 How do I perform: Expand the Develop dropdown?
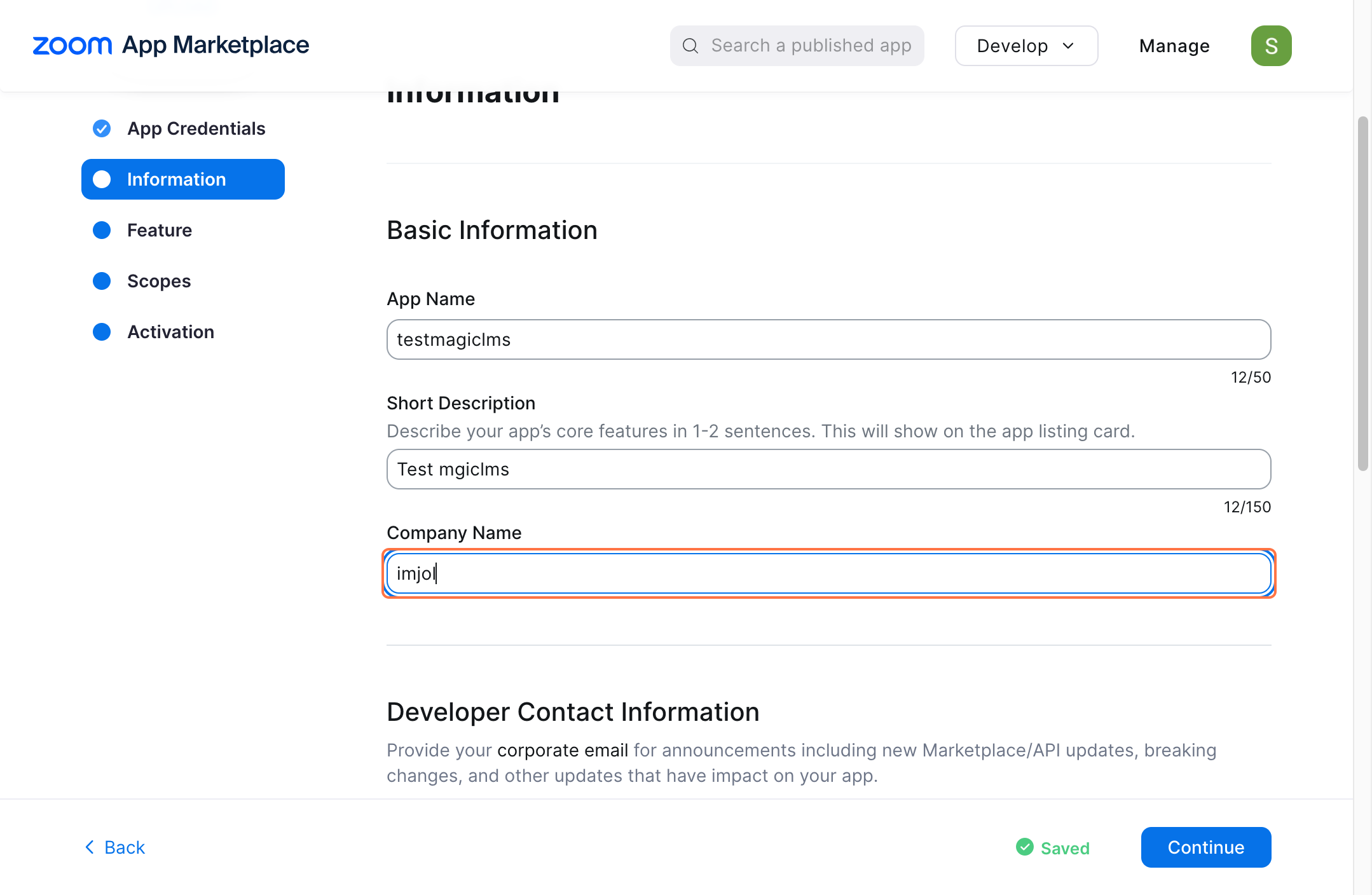click(1026, 46)
